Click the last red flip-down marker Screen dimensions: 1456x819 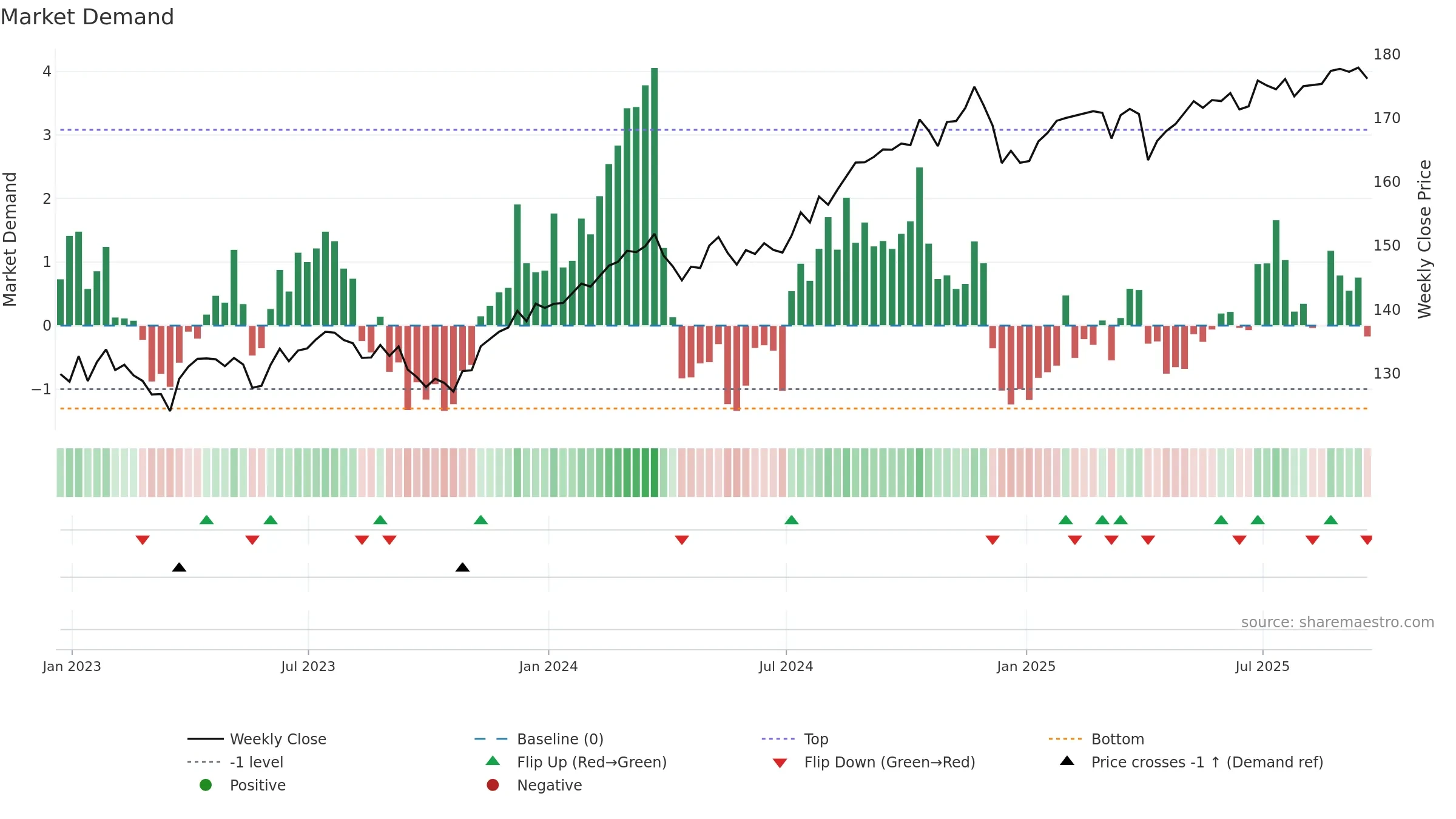tap(1366, 540)
